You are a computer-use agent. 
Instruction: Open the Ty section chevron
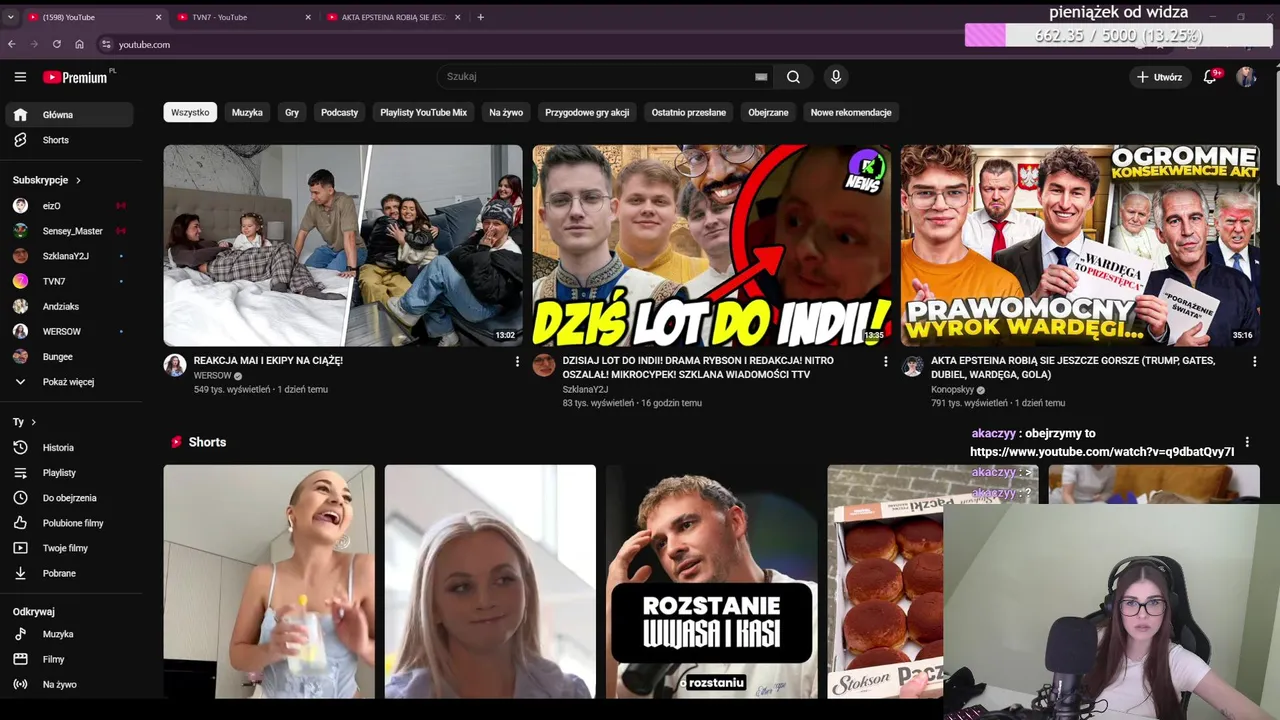tap(33, 422)
